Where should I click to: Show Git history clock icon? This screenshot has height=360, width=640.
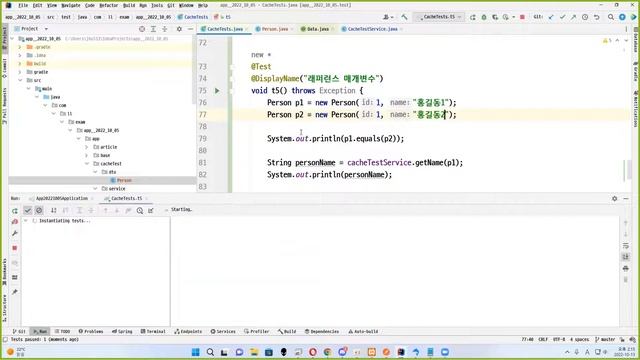585,17
